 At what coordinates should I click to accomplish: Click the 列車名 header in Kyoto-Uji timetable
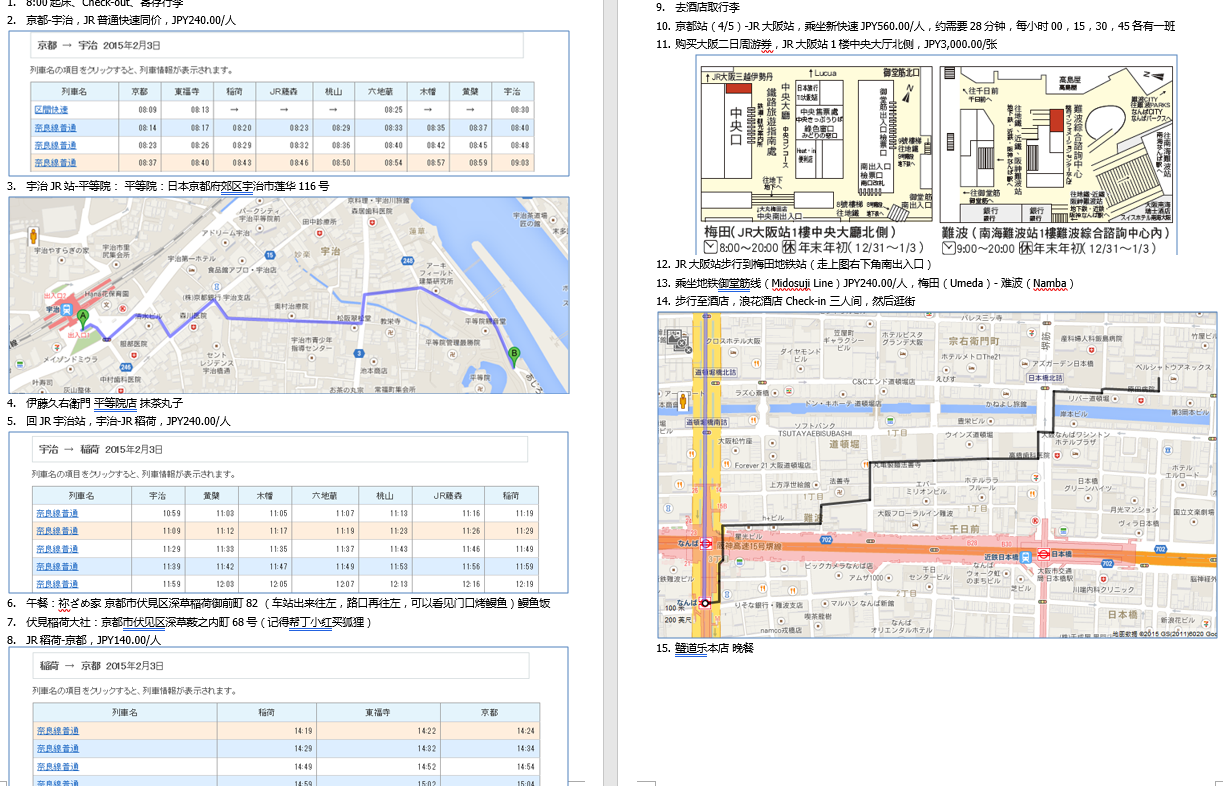point(68,91)
